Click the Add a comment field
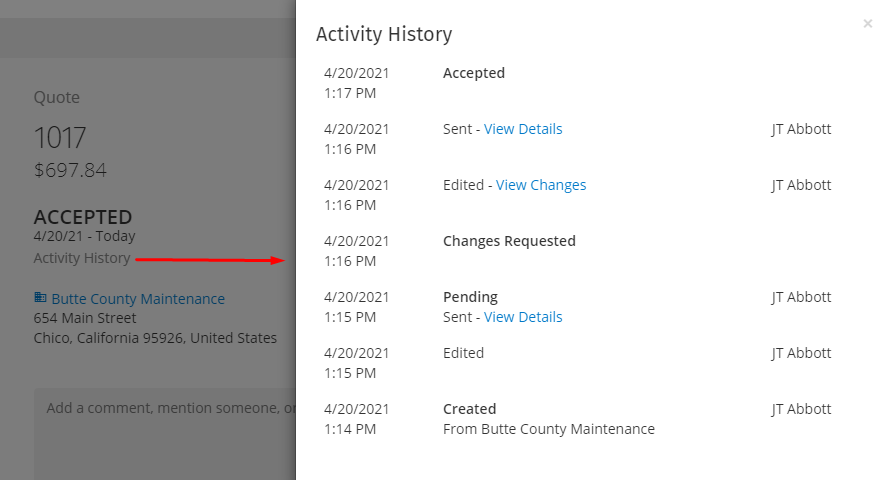890x480 pixels. pyautogui.click(x=165, y=434)
